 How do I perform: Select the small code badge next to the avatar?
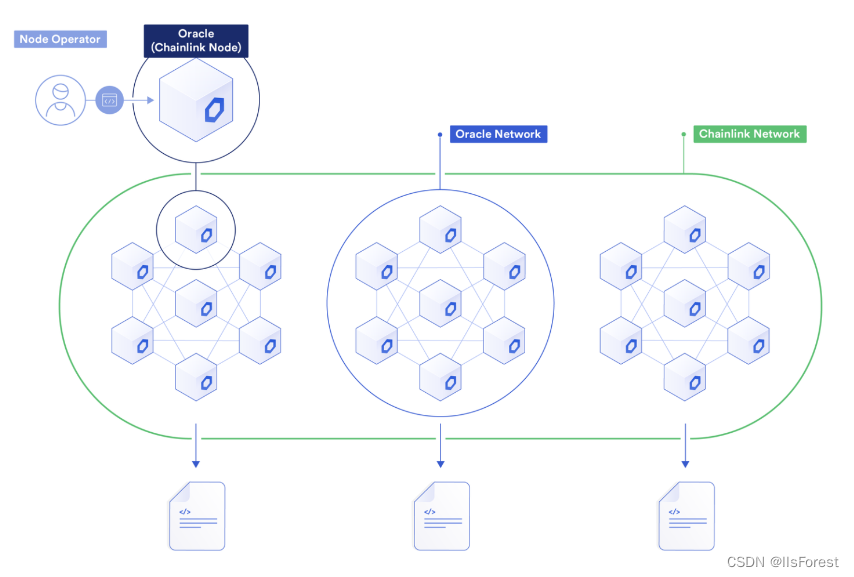click(x=108, y=100)
